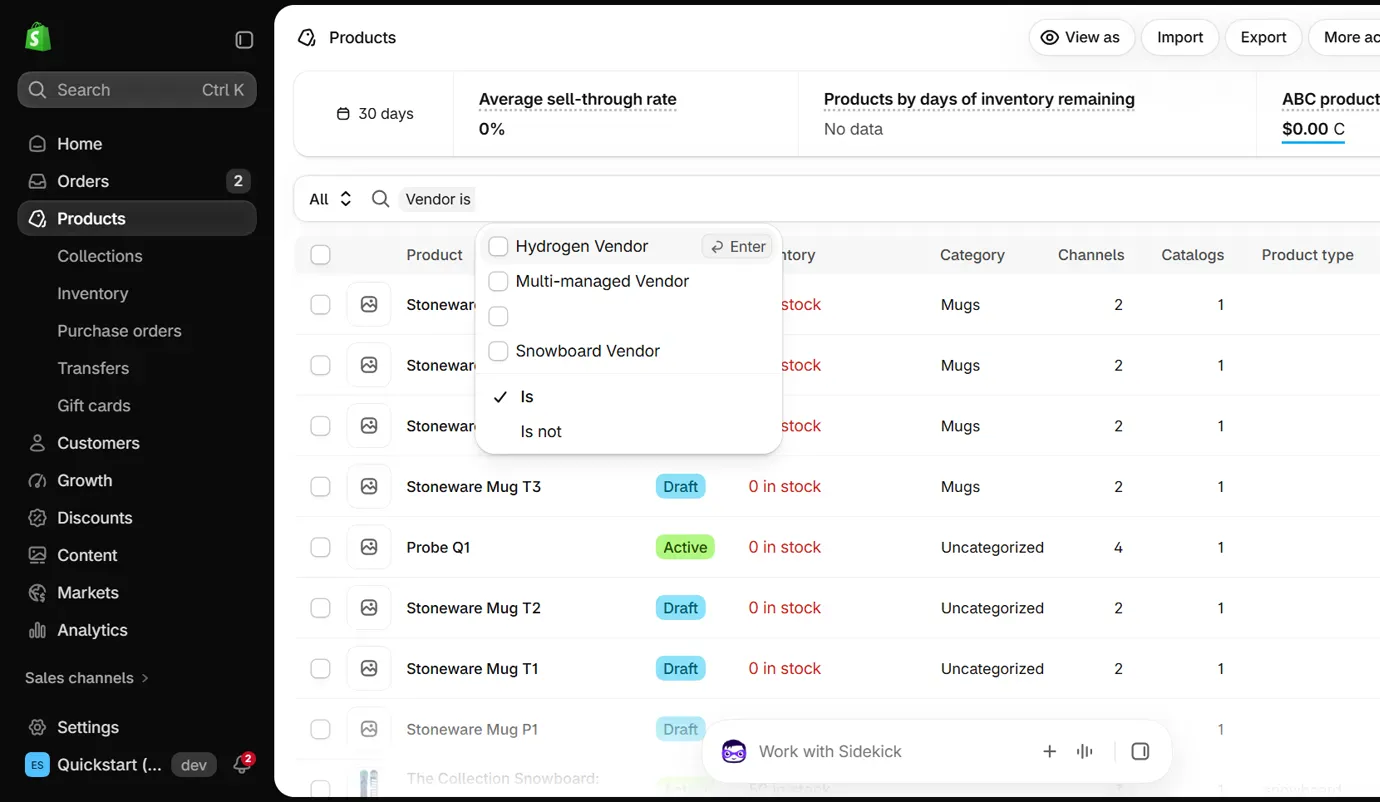This screenshot has height=802, width=1380.
Task: Expand Sales channels section
Action: (x=87, y=678)
